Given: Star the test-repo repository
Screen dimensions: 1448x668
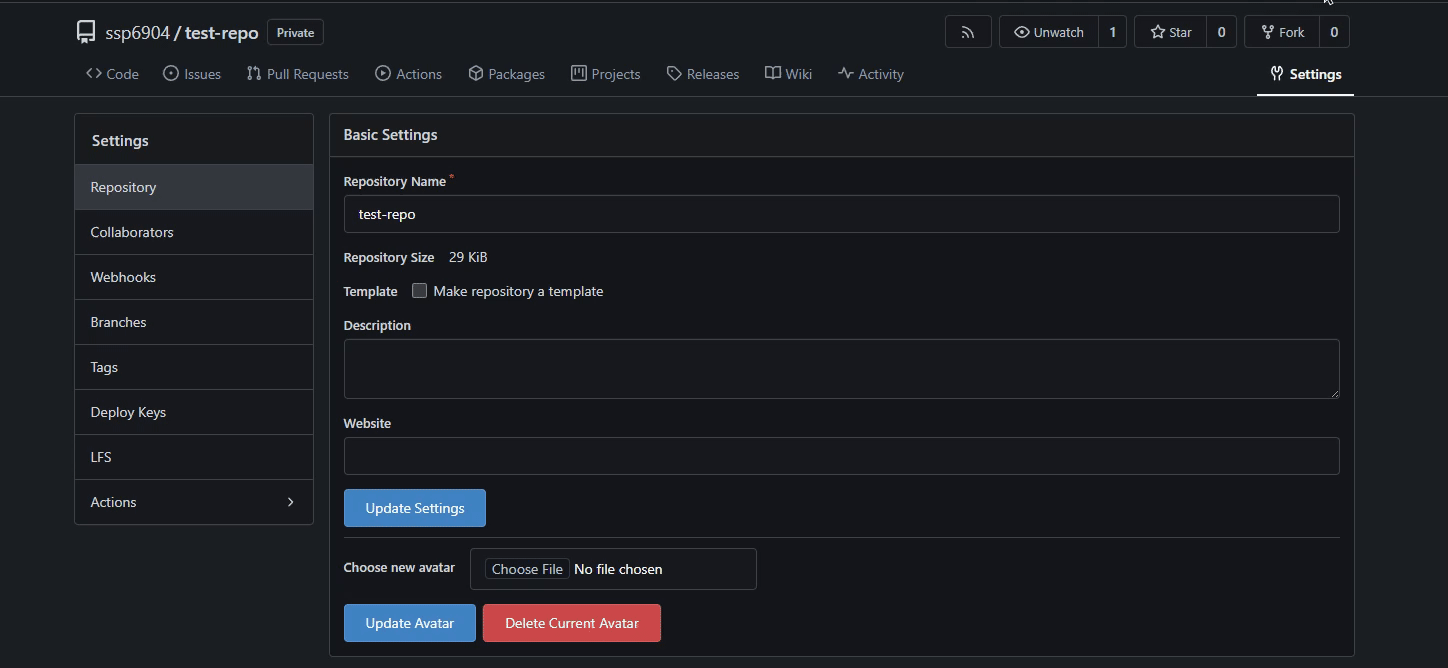Looking at the screenshot, I should coord(1170,32).
